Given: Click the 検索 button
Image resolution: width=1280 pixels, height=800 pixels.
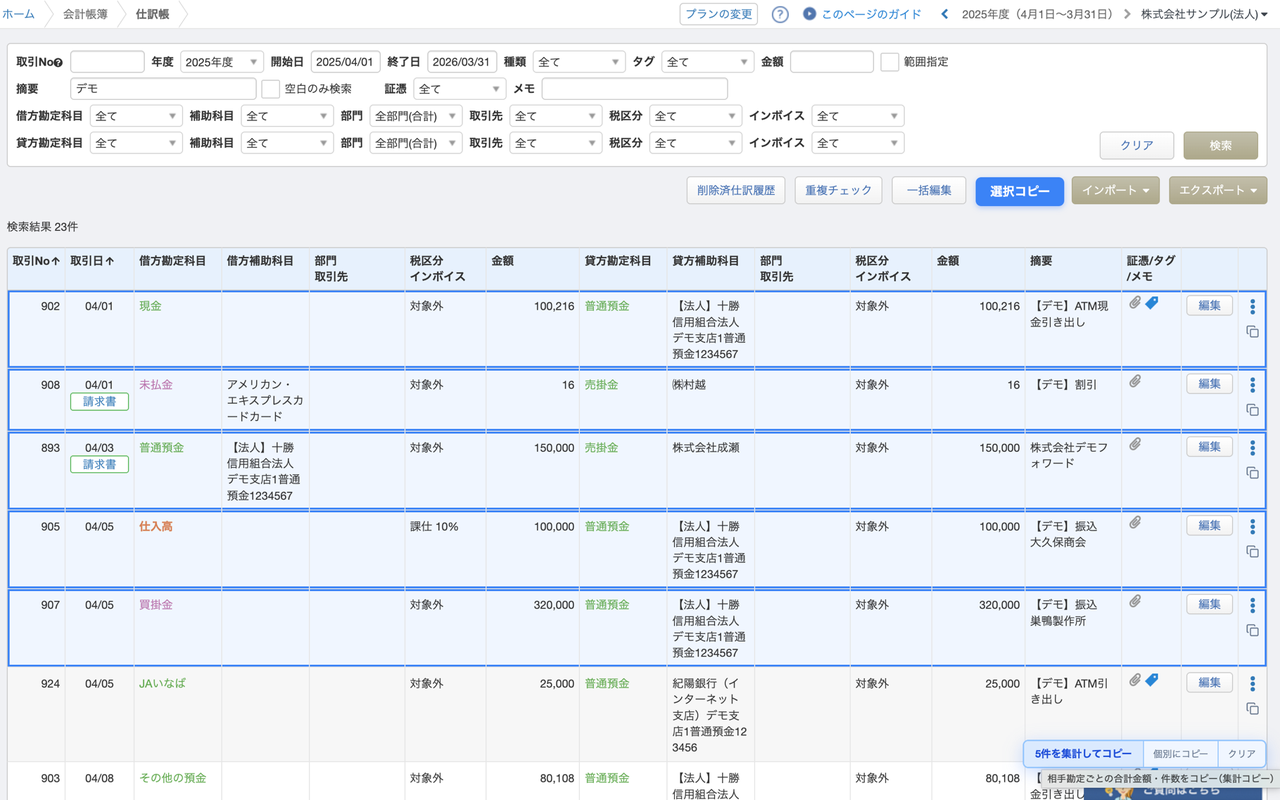Looking at the screenshot, I should click(1221, 145).
